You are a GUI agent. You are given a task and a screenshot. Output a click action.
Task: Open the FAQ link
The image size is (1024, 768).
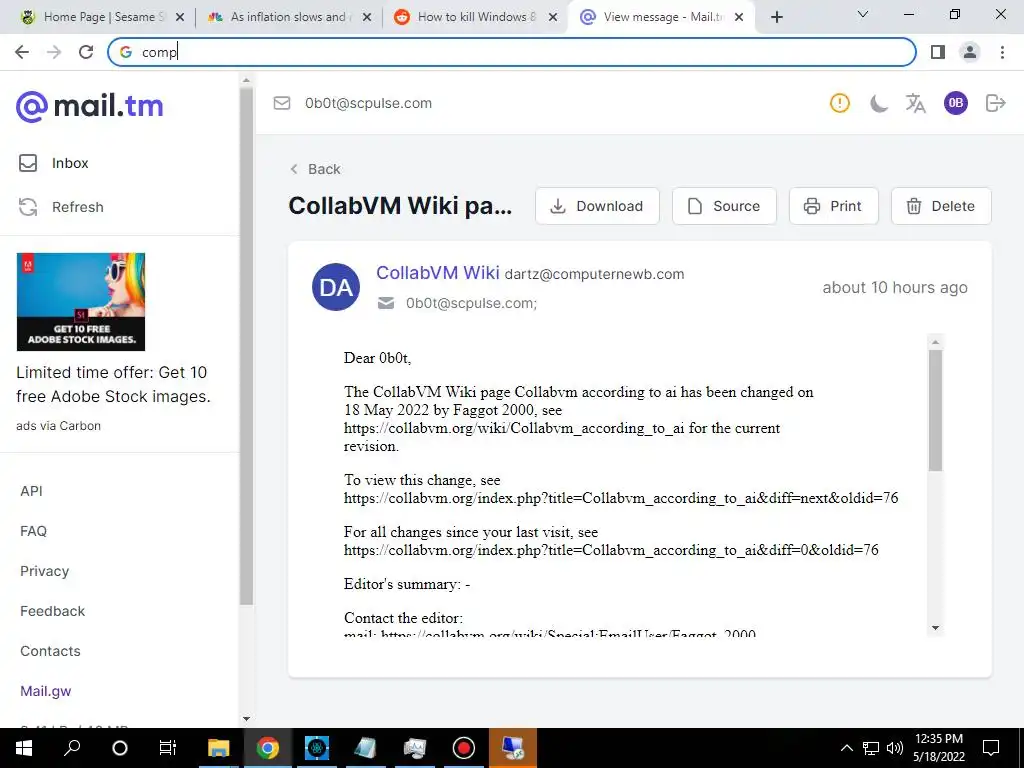tap(33, 531)
